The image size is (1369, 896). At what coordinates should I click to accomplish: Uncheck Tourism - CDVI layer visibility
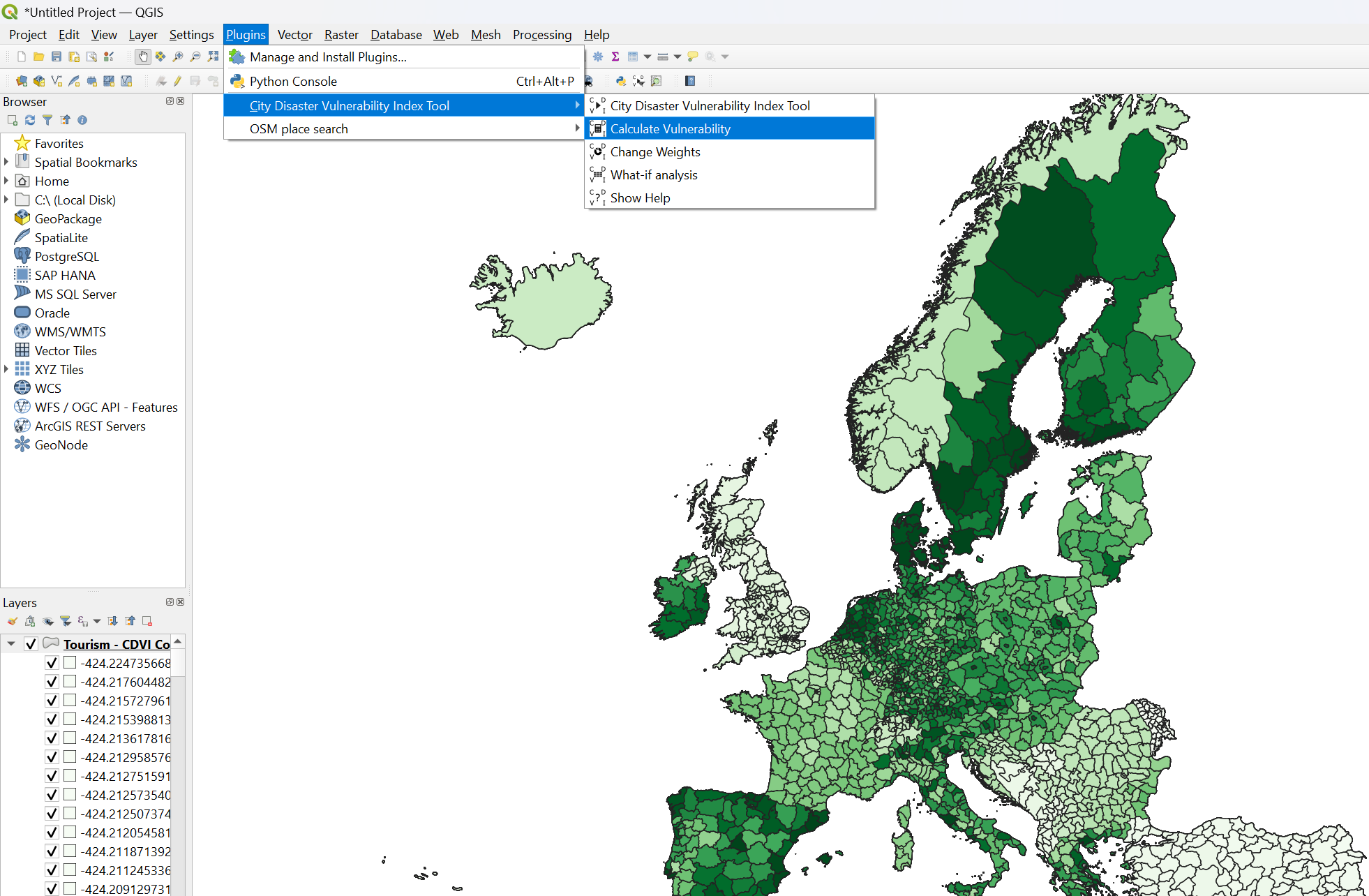pos(31,644)
